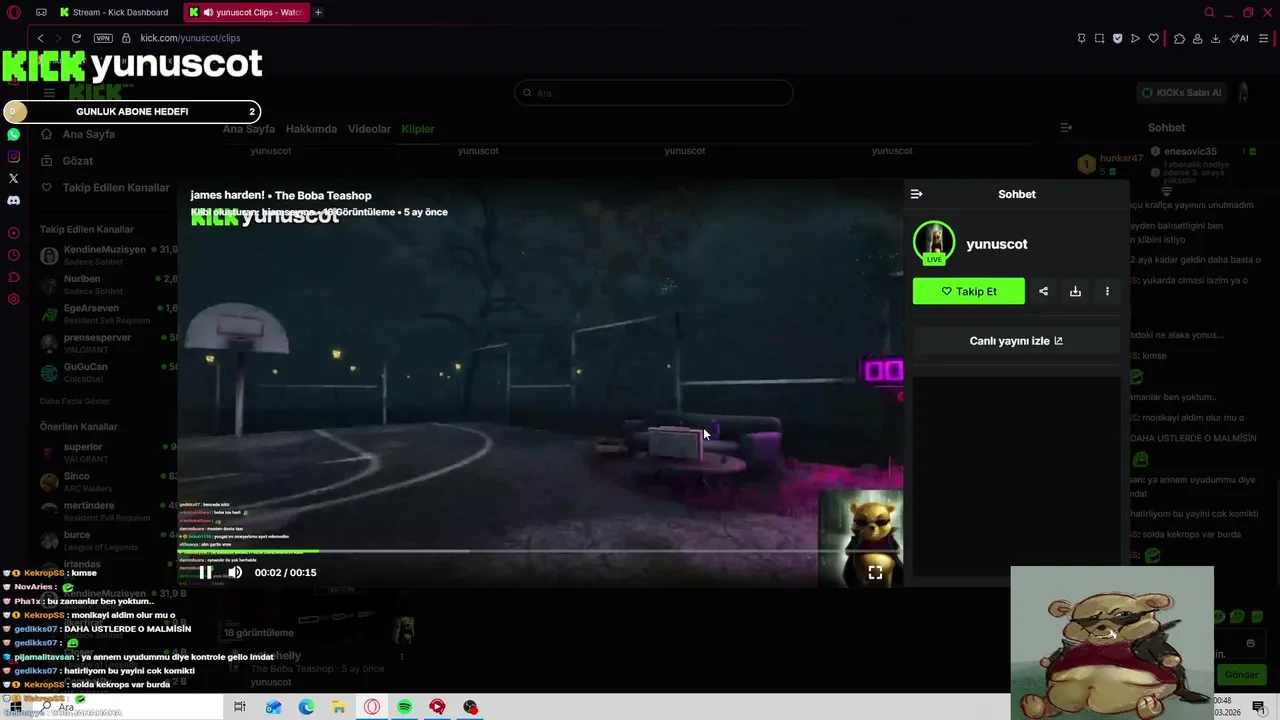This screenshot has height=720, width=1280.
Task: Open browser extensions cube icon
Action: click(x=1179, y=38)
